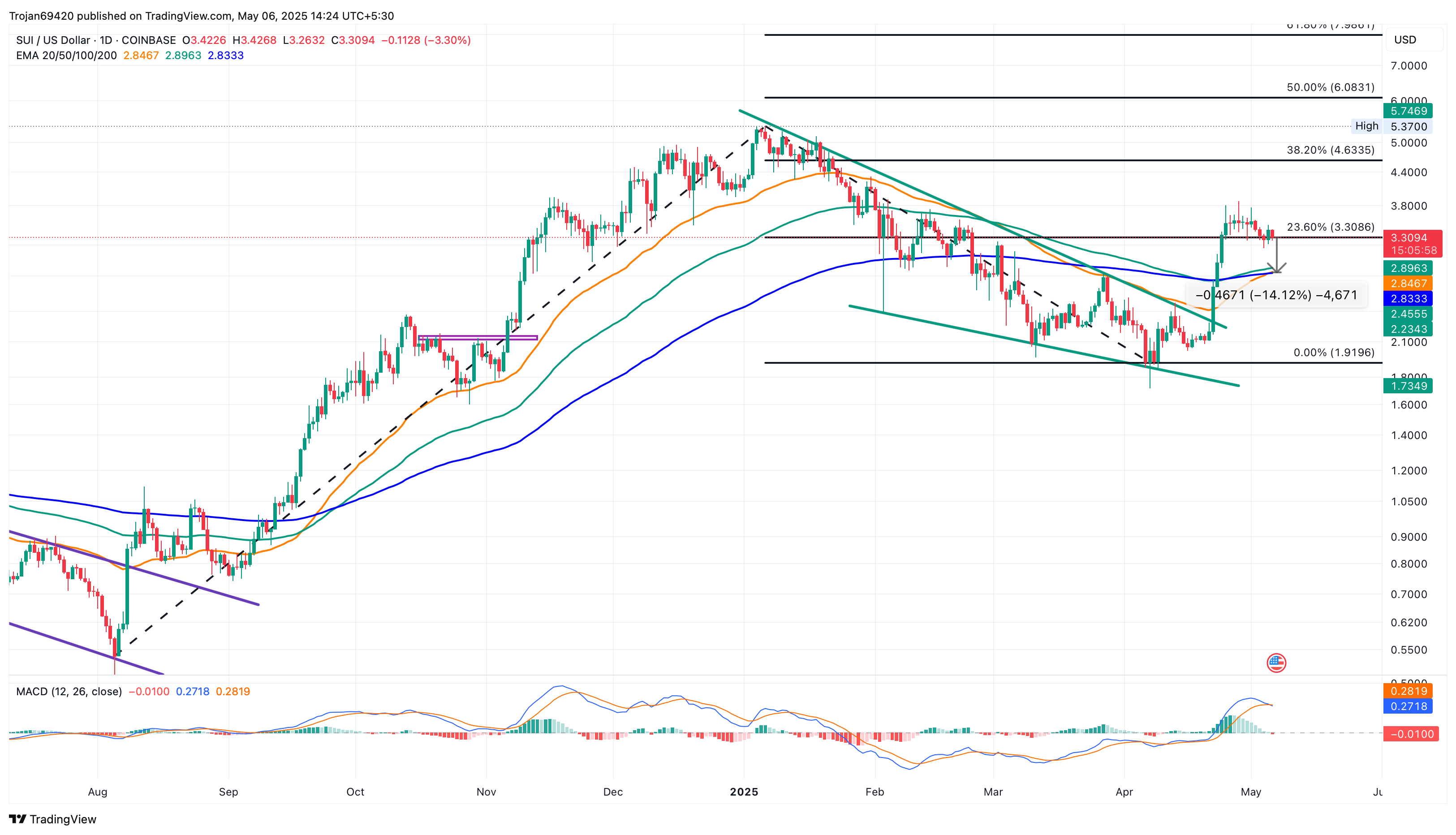
Task: Click the orange EMA tag 2.8467
Action: 1408,283
